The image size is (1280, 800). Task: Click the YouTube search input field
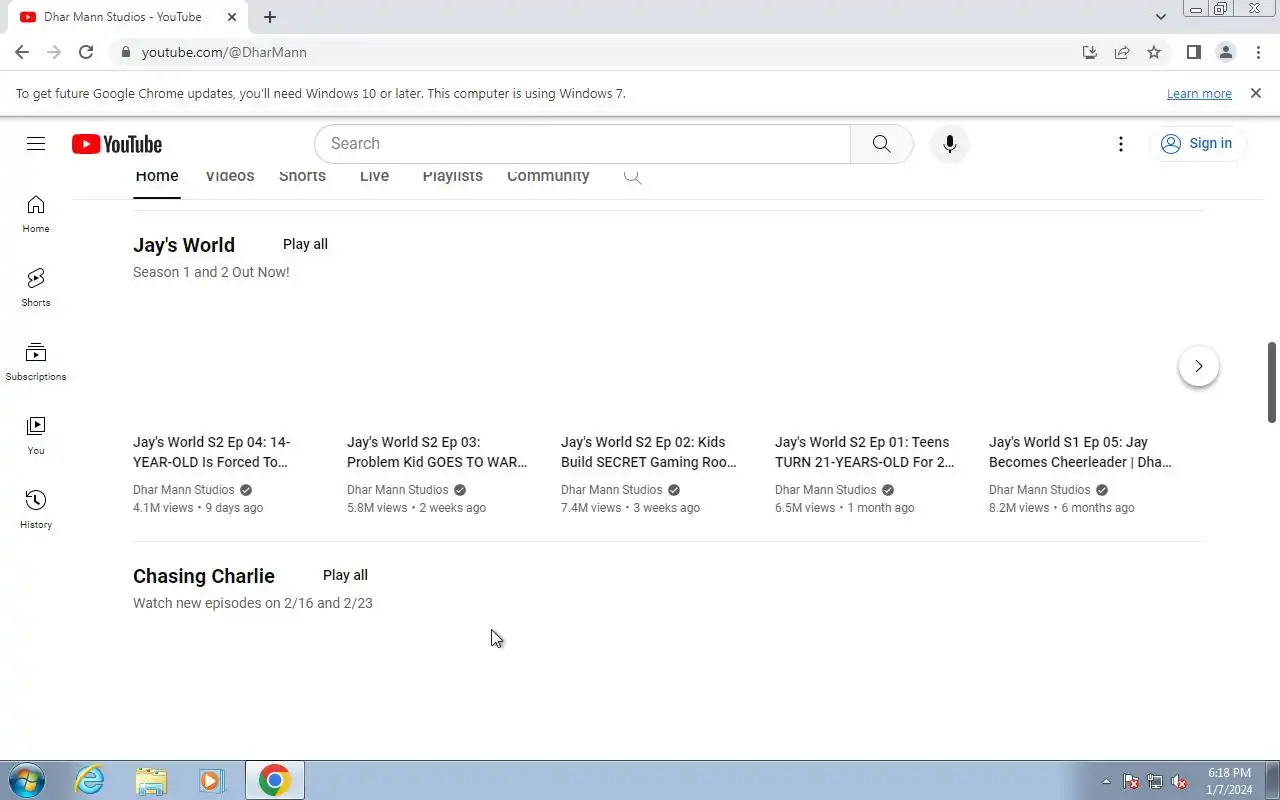tap(582, 144)
